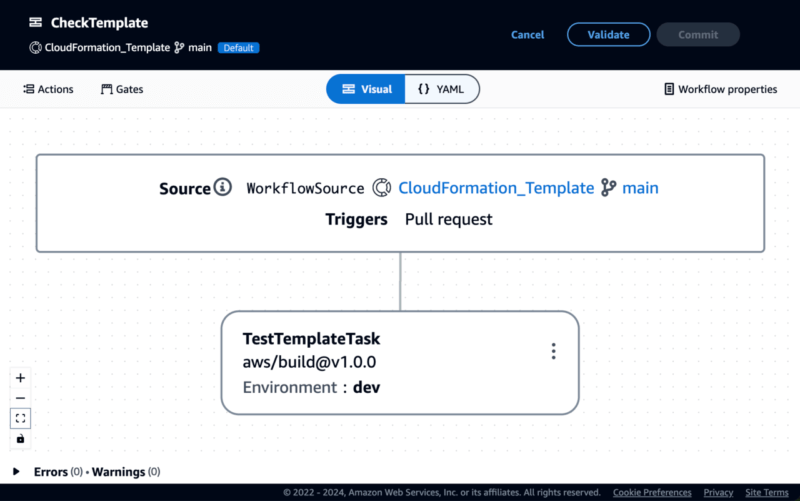Screen dimensions: 800x501
Task: Open Cookie Preferences
Action: [652, 492]
